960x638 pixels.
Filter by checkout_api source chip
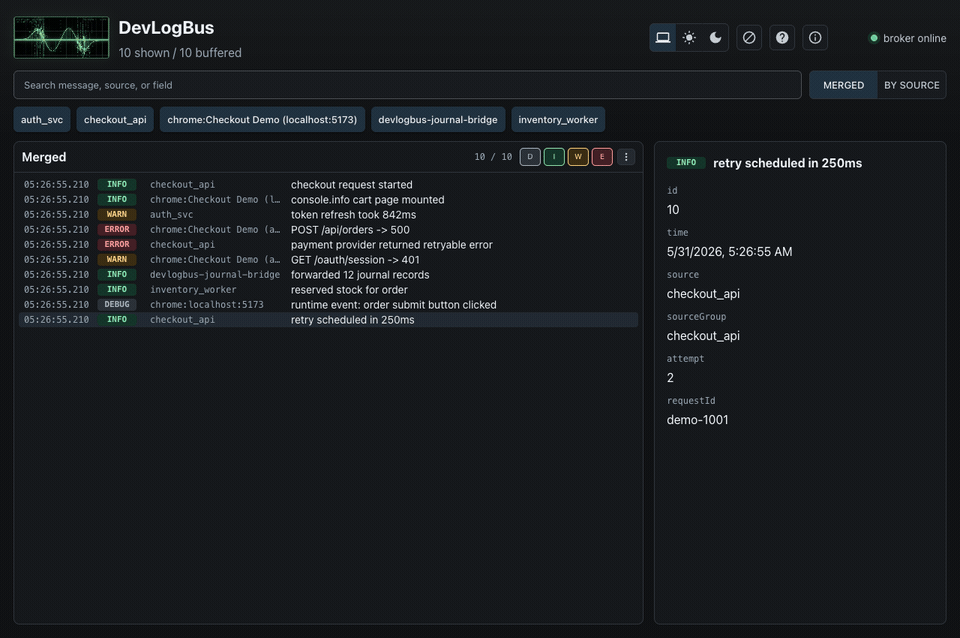(115, 120)
